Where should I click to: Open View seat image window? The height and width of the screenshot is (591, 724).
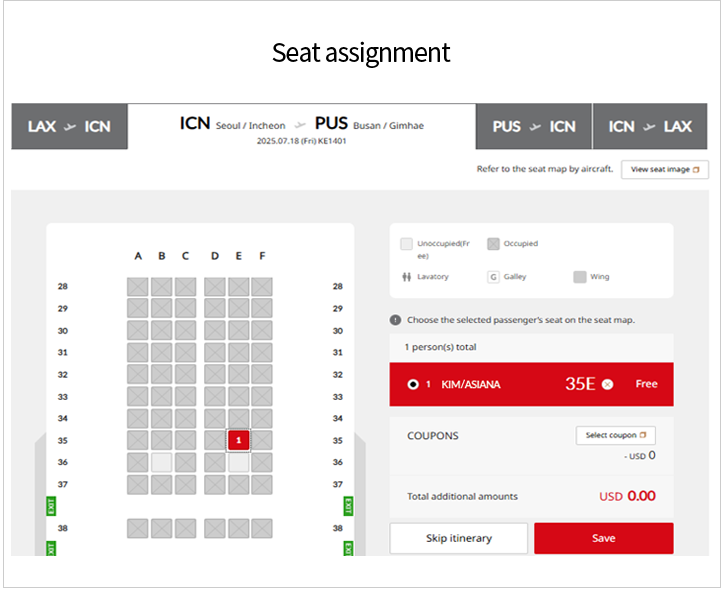pos(665,169)
